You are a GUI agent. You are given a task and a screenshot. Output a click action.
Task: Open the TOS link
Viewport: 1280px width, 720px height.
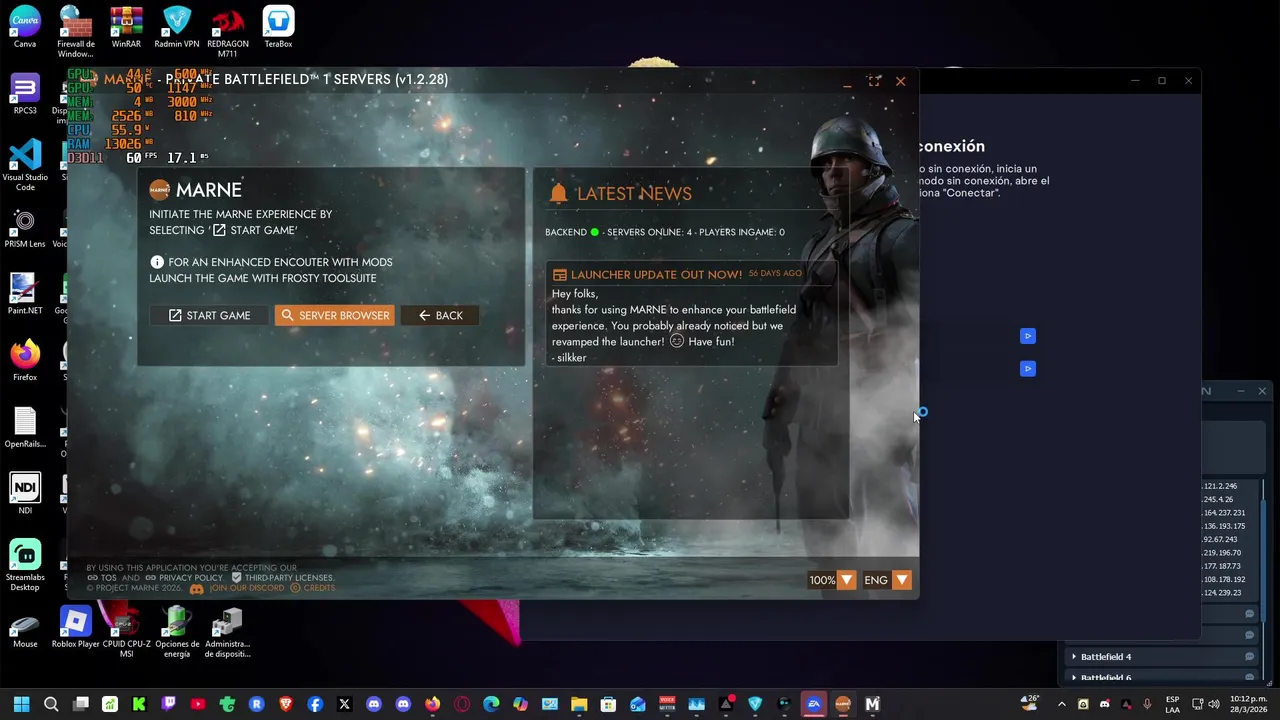pos(102,578)
